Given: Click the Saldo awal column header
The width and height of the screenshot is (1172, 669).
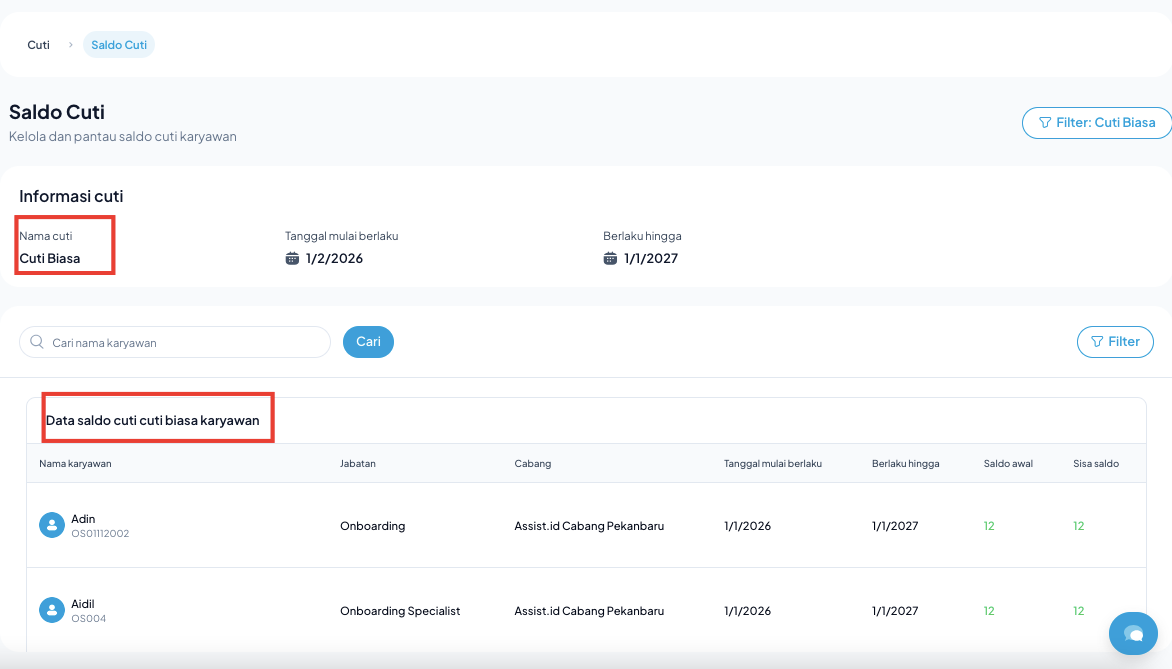Looking at the screenshot, I should pos(1008,464).
